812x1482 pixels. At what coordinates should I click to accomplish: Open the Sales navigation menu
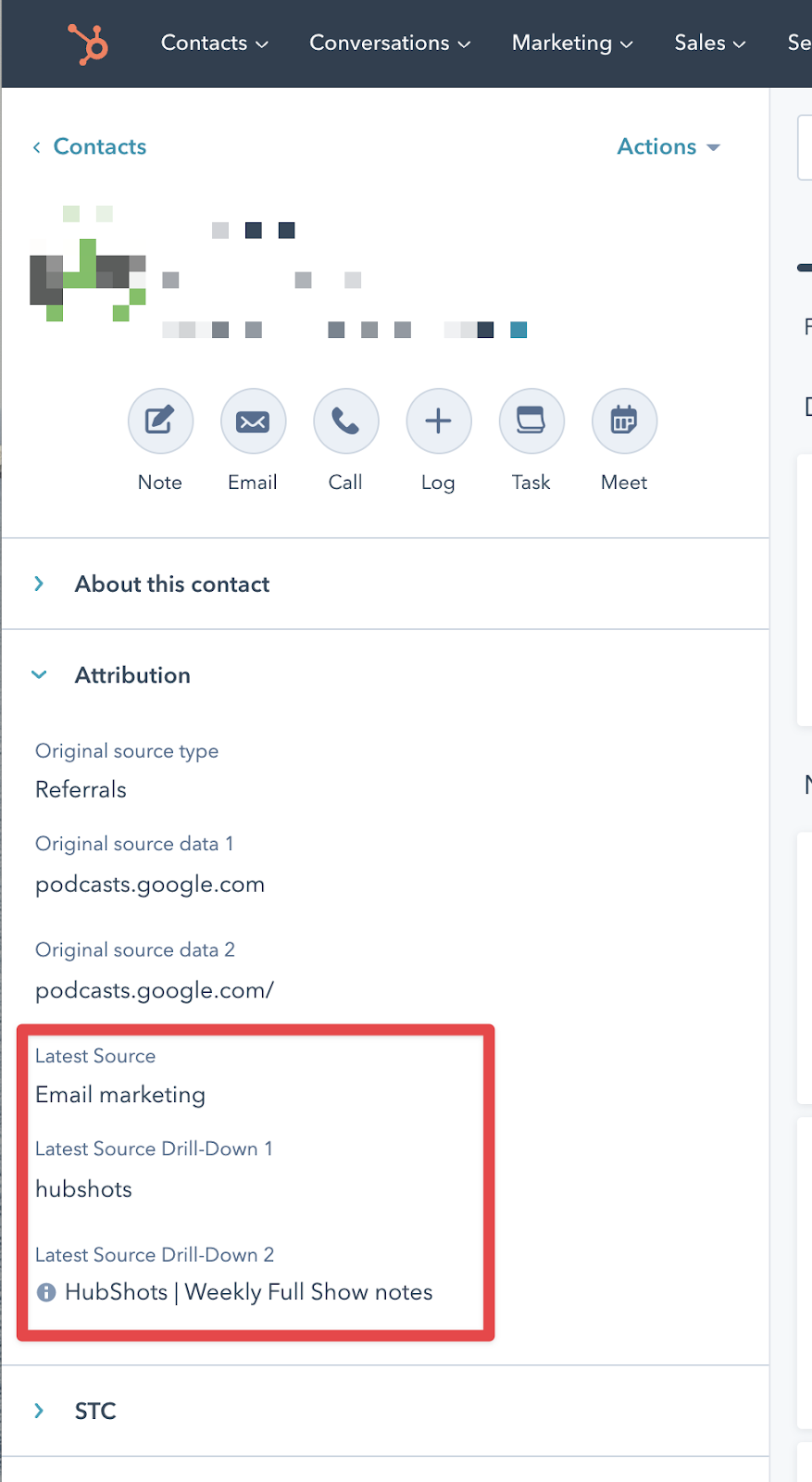point(710,44)
